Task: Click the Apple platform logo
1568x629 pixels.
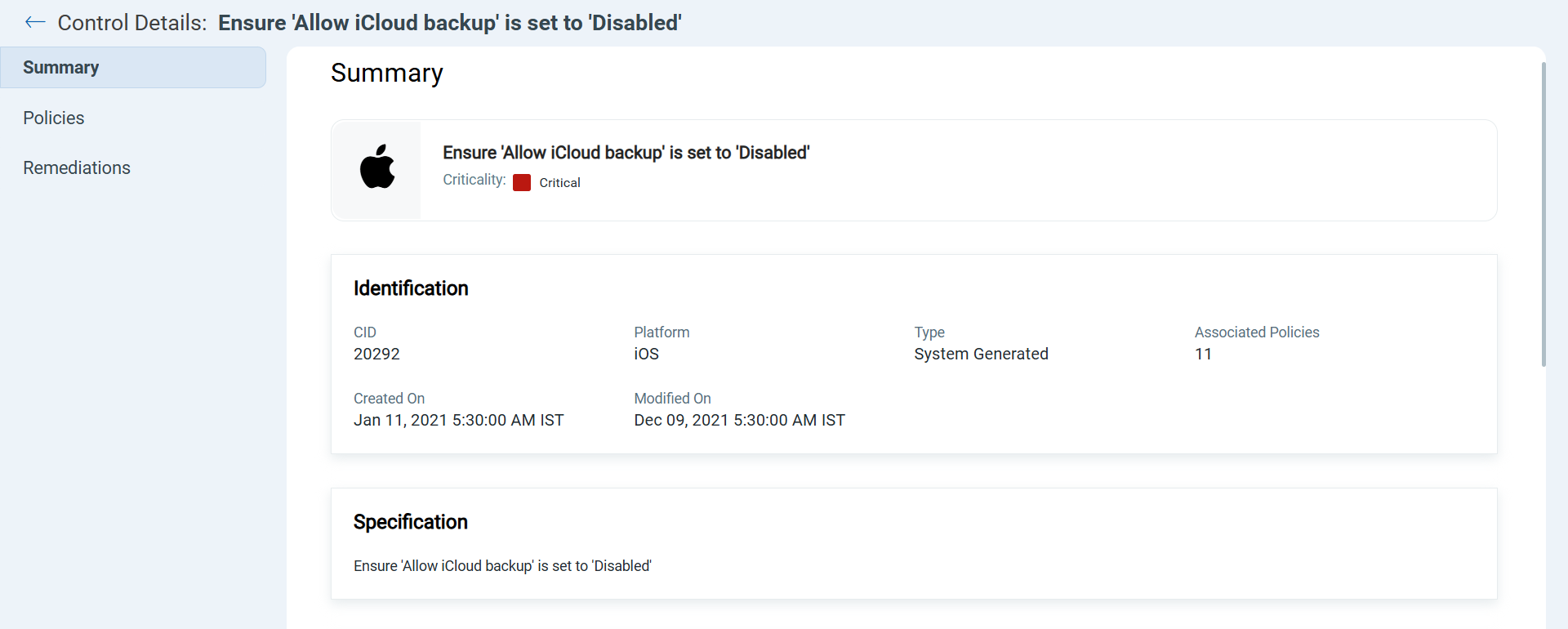Action: [x=377, y=167]
